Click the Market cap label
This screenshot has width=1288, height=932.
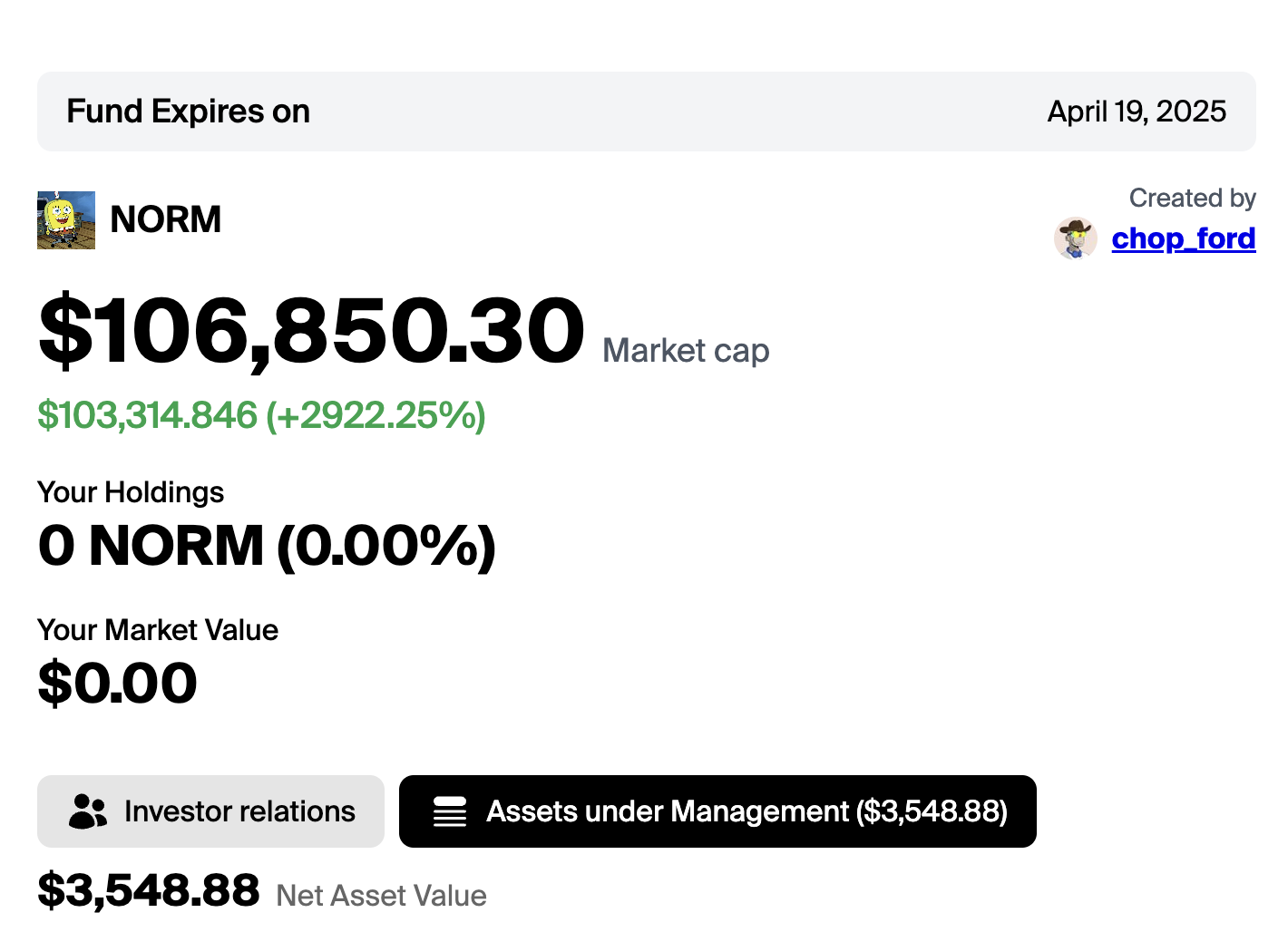686,351
